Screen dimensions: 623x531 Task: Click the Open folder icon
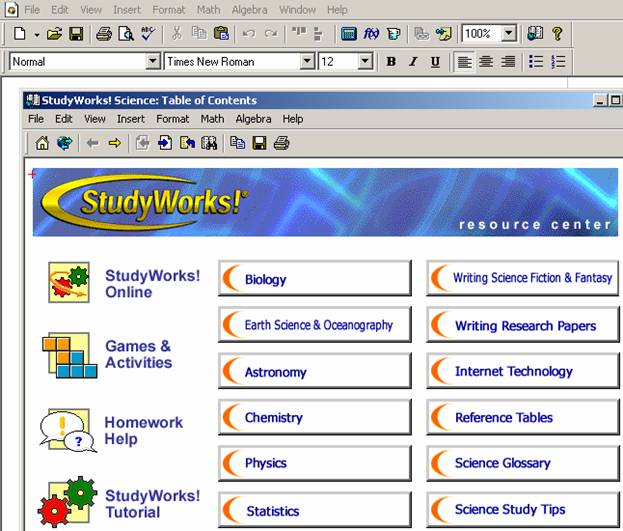coord(54,34)
